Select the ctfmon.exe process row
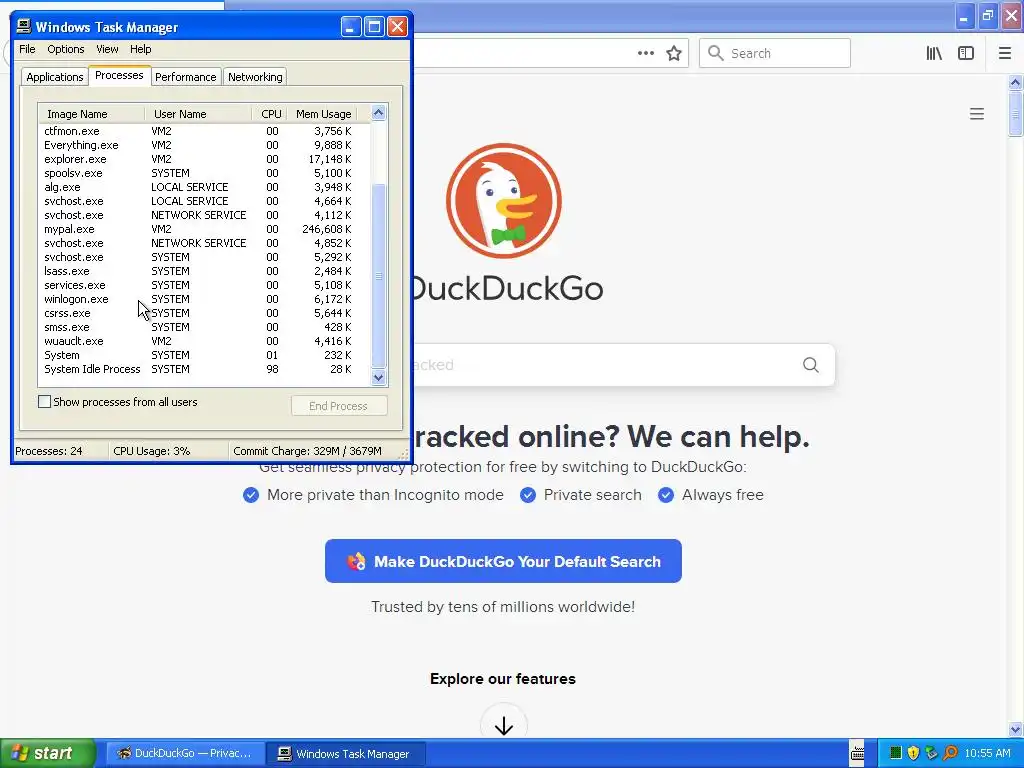The image size is (1024, 768). point(204,131)
